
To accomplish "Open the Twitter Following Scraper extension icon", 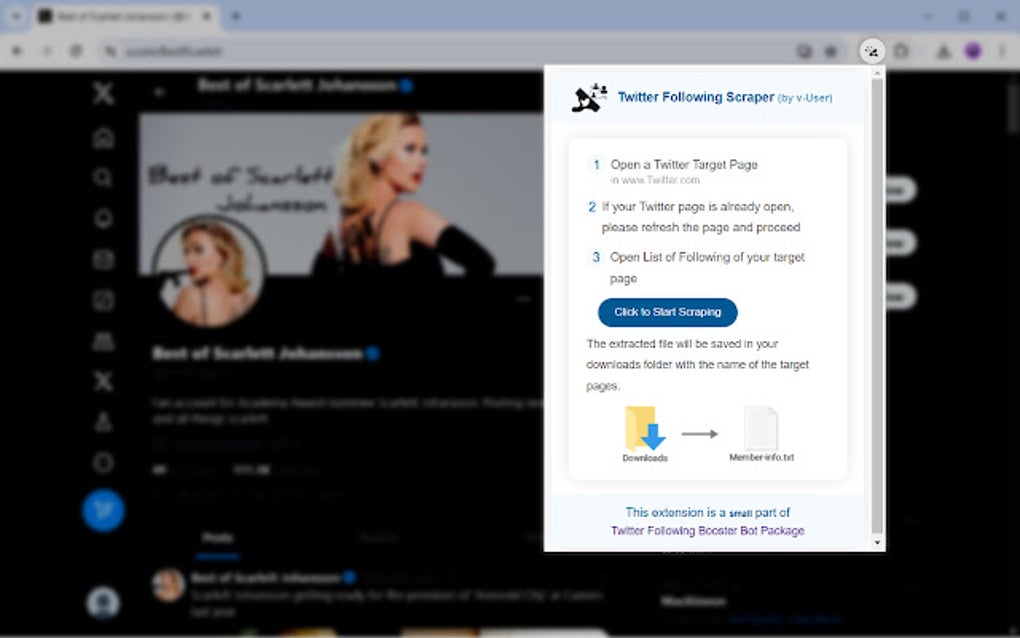I will (870, 50).
